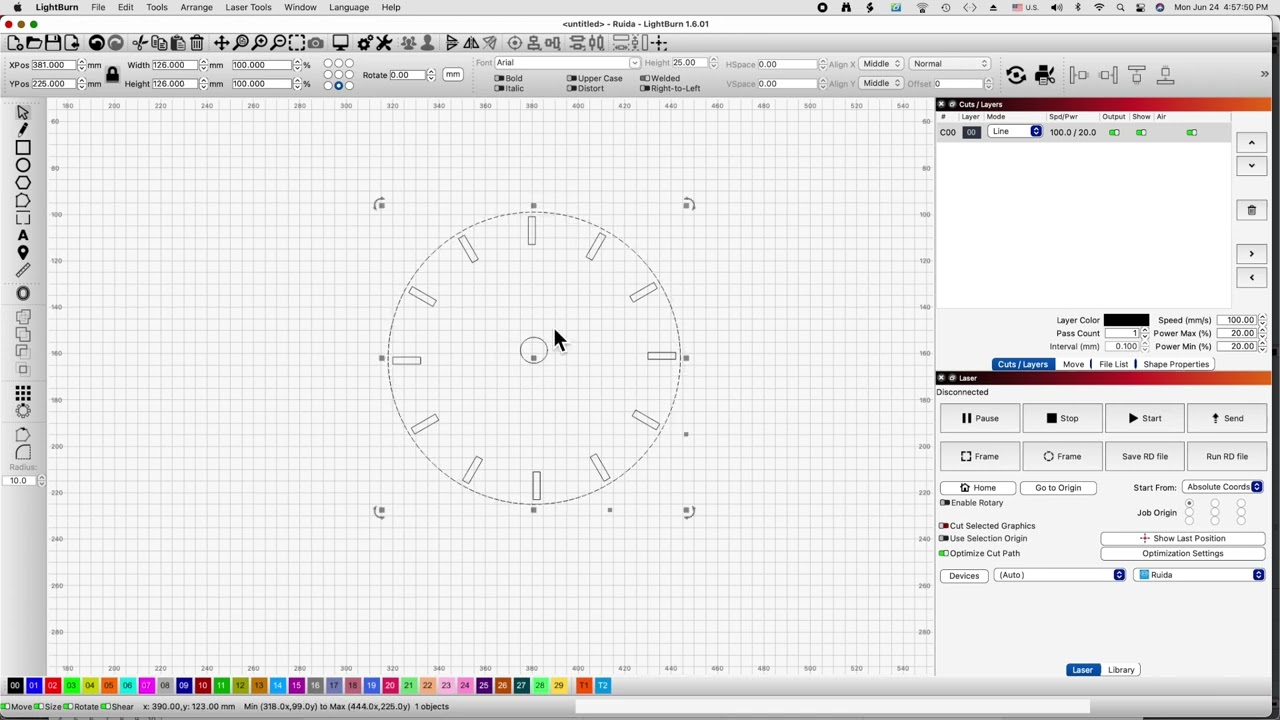Viewport: 1280px width, 720px height.
Task: Enable Rotary toggle
Action: tap(944, 503)
